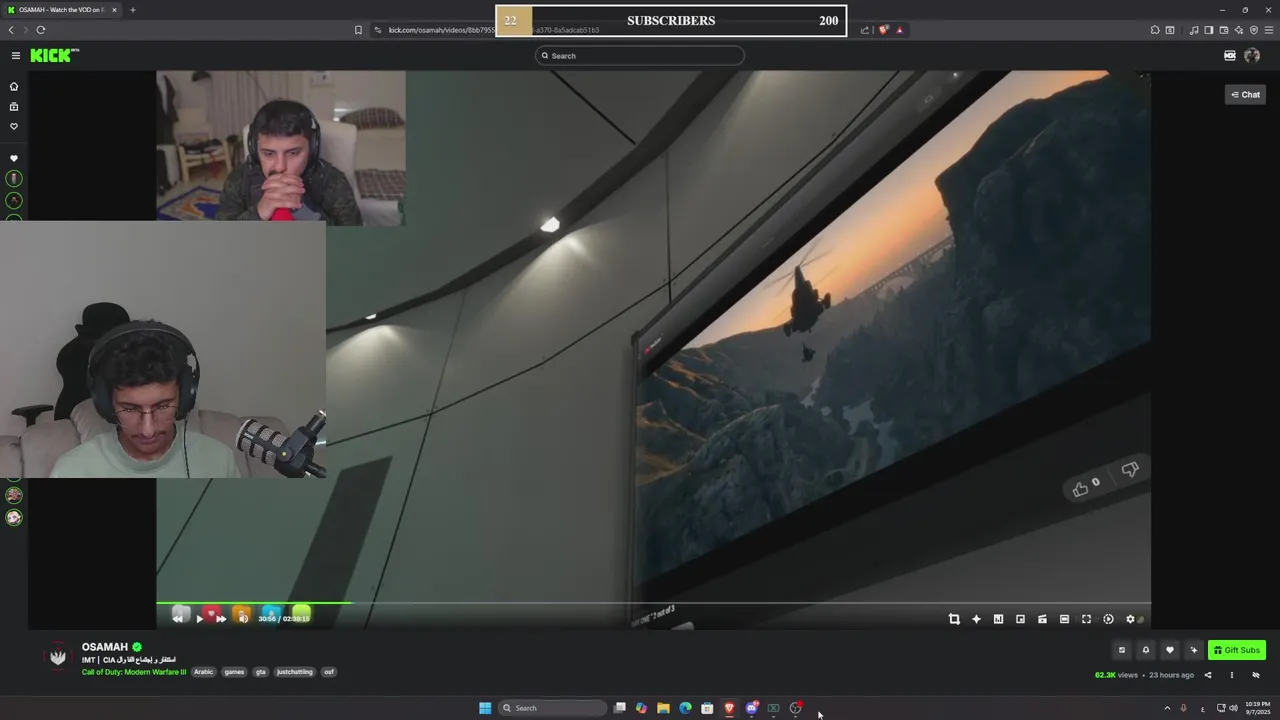Click the Gift Subs button
This screenshot has height=720, width=1280.
click(x=1237, y=650)
